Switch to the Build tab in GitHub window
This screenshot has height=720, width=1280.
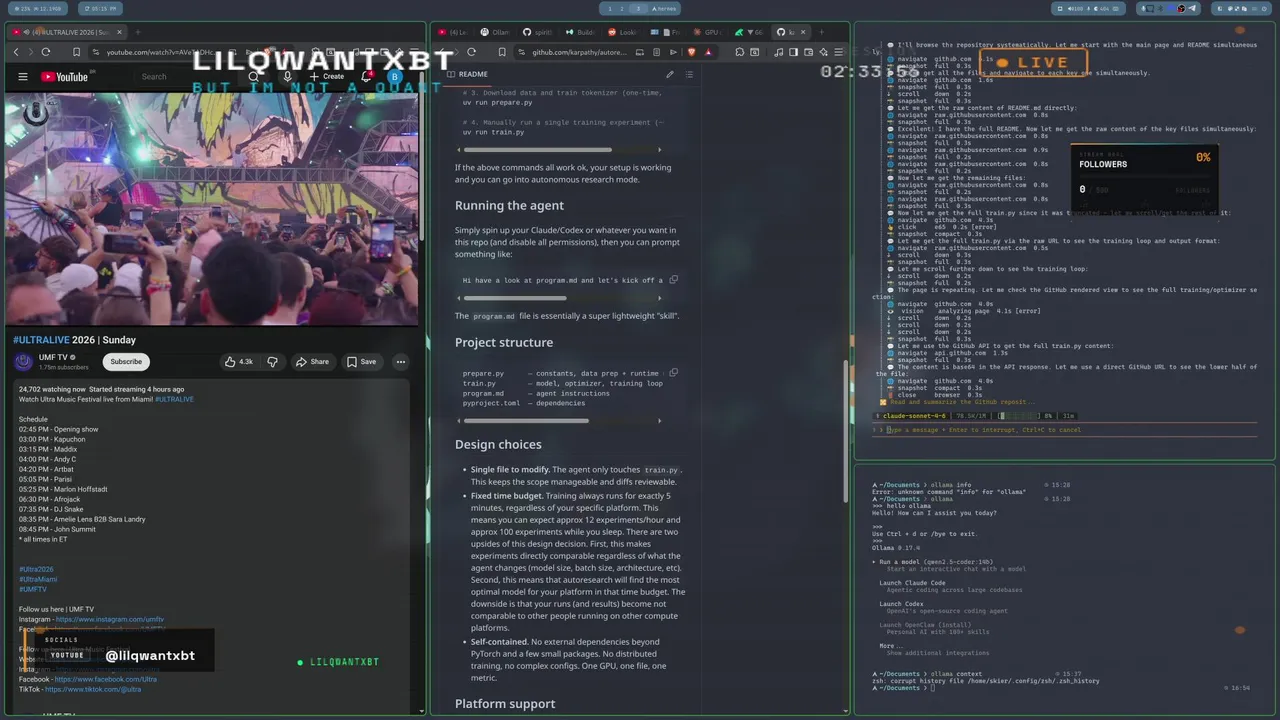(582, 32)
